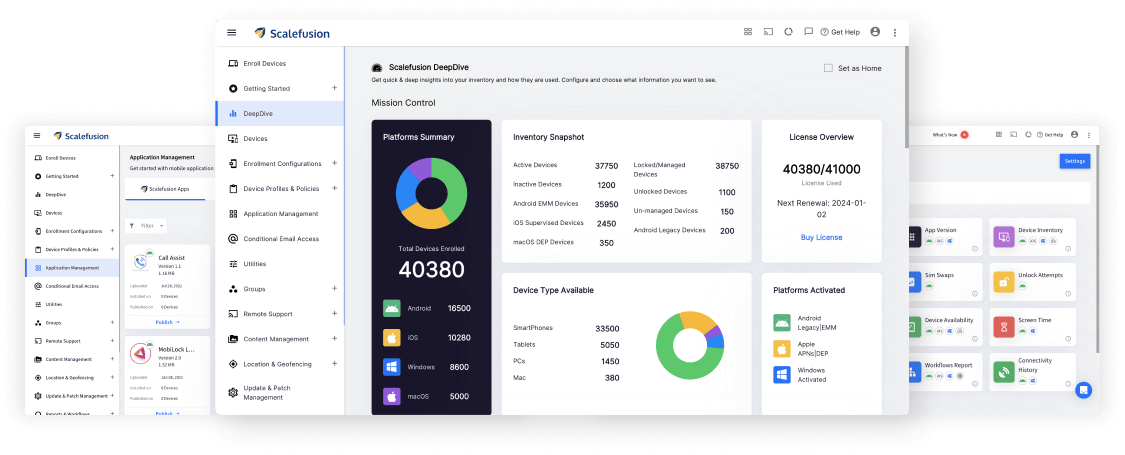Click Get Help in the front window header
This screenshot has width=1125, height=455.
point(840,32)
